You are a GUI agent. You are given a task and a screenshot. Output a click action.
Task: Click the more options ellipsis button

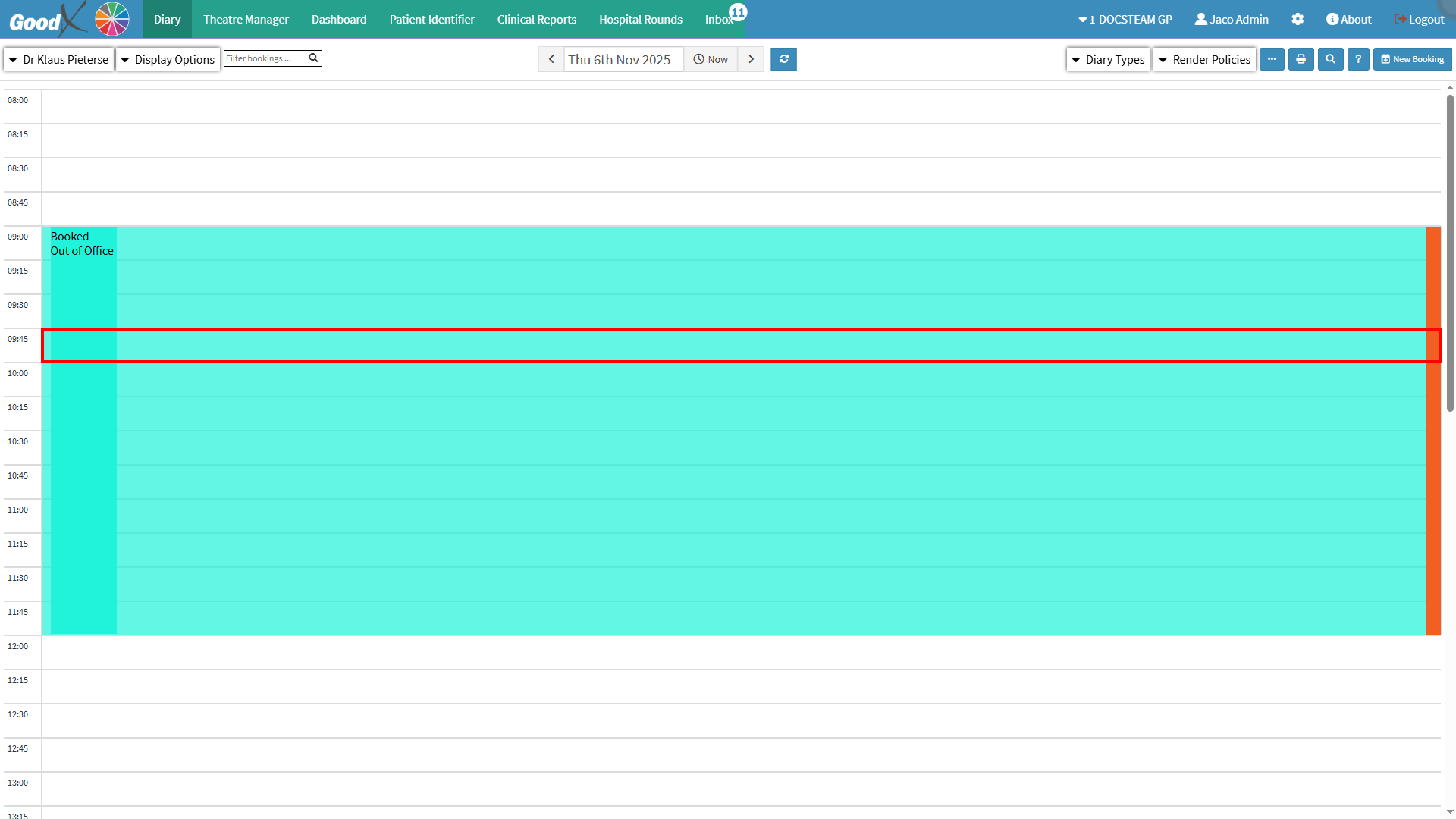tap(1272, 59)
